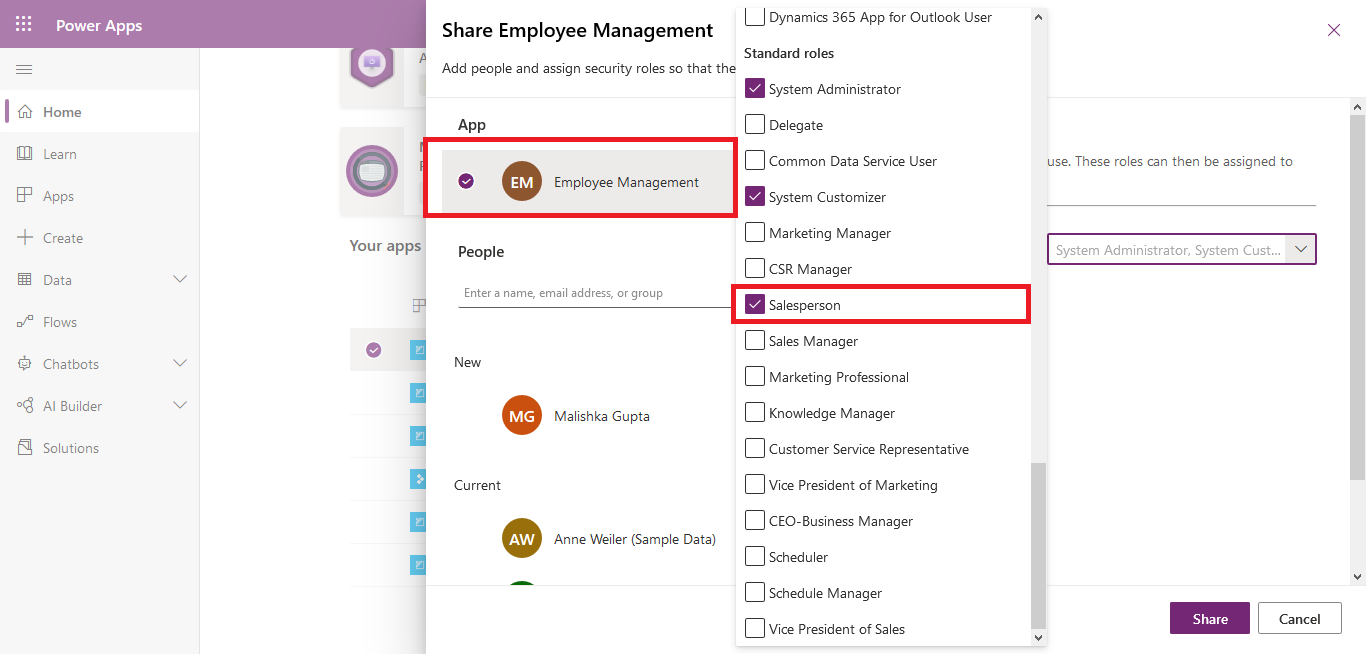The image size is (1366, 654).
Task: Check the Marketing Professional role
Action: (755, 376)
